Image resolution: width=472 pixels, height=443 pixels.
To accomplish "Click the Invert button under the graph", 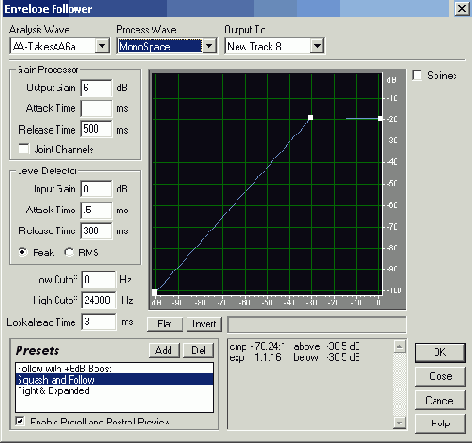I will (x=204, y=324).
